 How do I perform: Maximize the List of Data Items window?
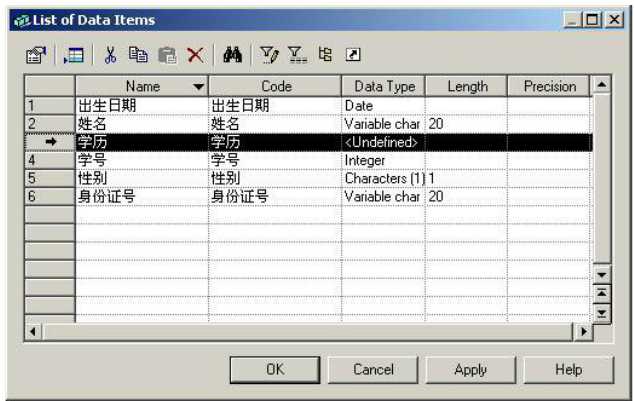(593, 19)
